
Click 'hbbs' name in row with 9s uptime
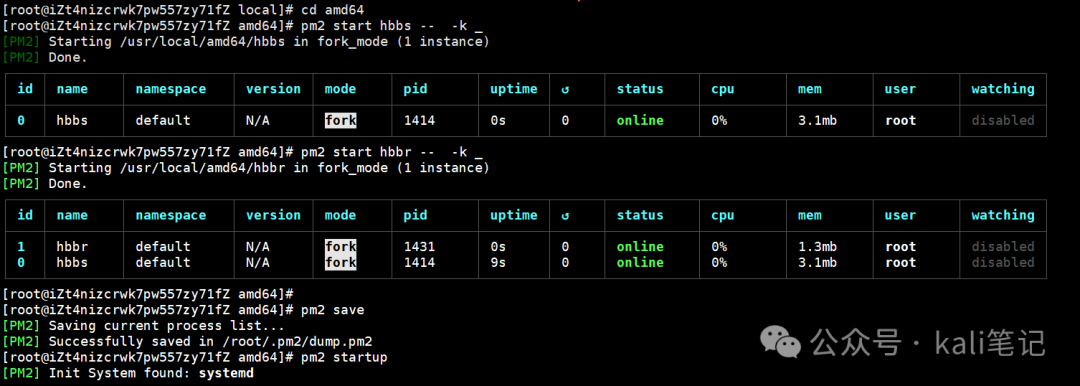pos(72,263)
